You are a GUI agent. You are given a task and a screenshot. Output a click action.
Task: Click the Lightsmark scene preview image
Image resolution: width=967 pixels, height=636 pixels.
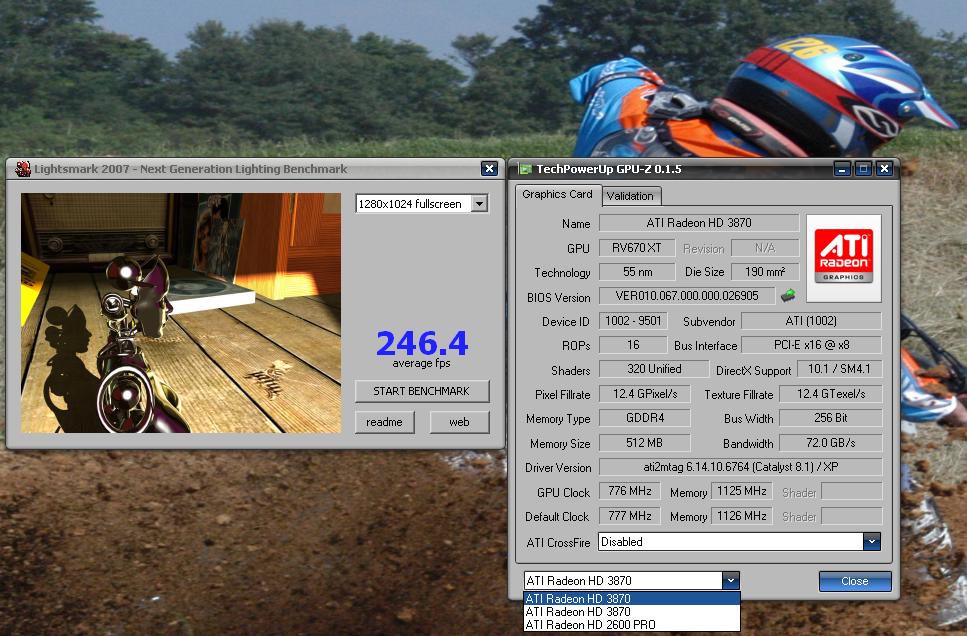click(x=181, y=313)
